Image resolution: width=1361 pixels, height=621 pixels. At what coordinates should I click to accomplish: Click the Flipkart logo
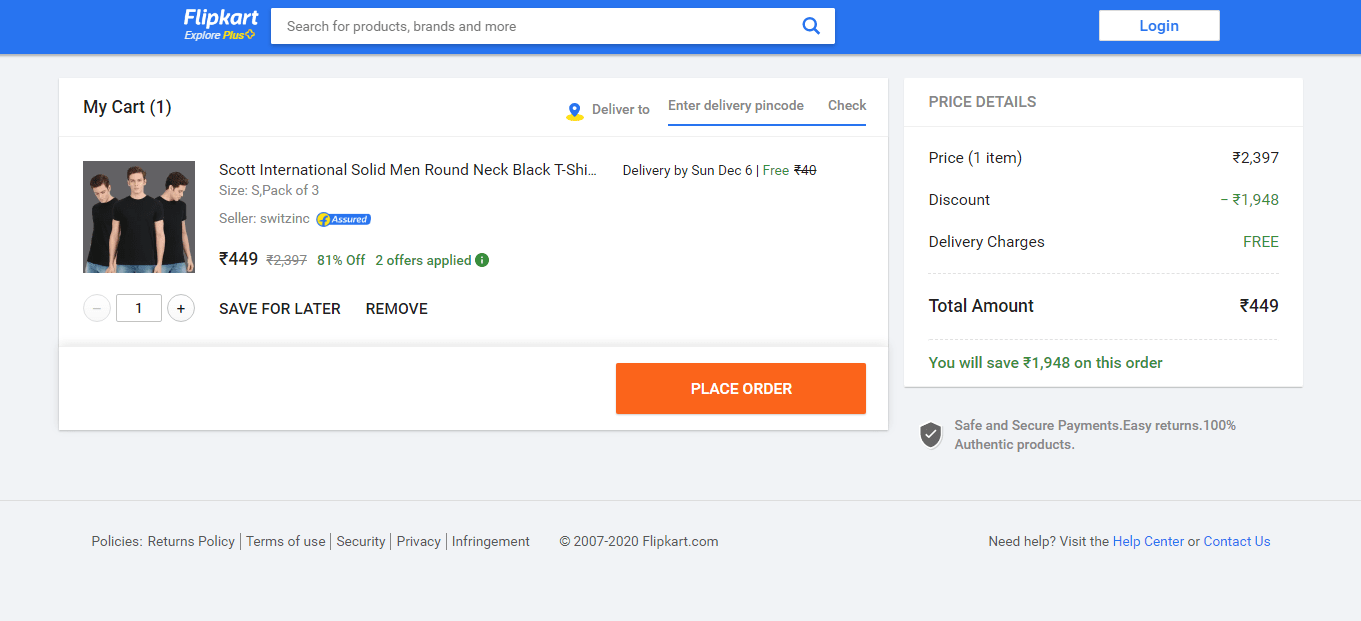point(220,18)
